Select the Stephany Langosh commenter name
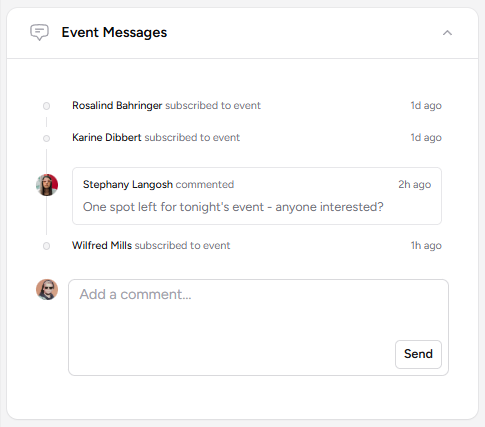485x427 pixels. 128,184
